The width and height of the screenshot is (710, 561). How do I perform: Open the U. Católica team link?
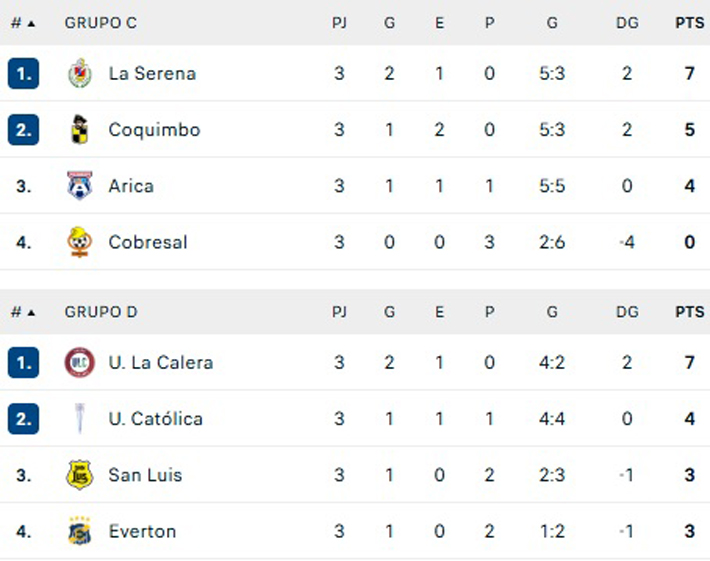pos(155,419)
